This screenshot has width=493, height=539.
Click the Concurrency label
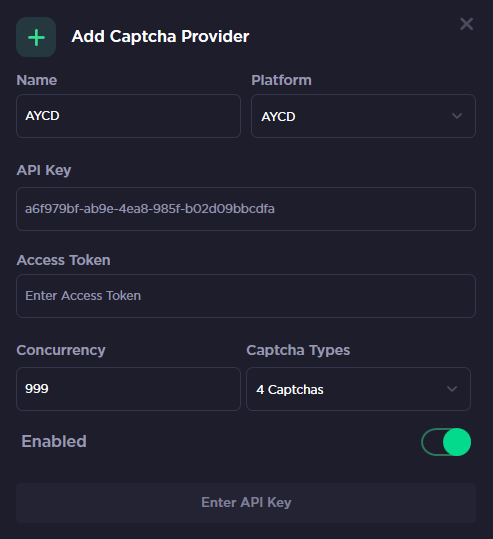point(61,351)
